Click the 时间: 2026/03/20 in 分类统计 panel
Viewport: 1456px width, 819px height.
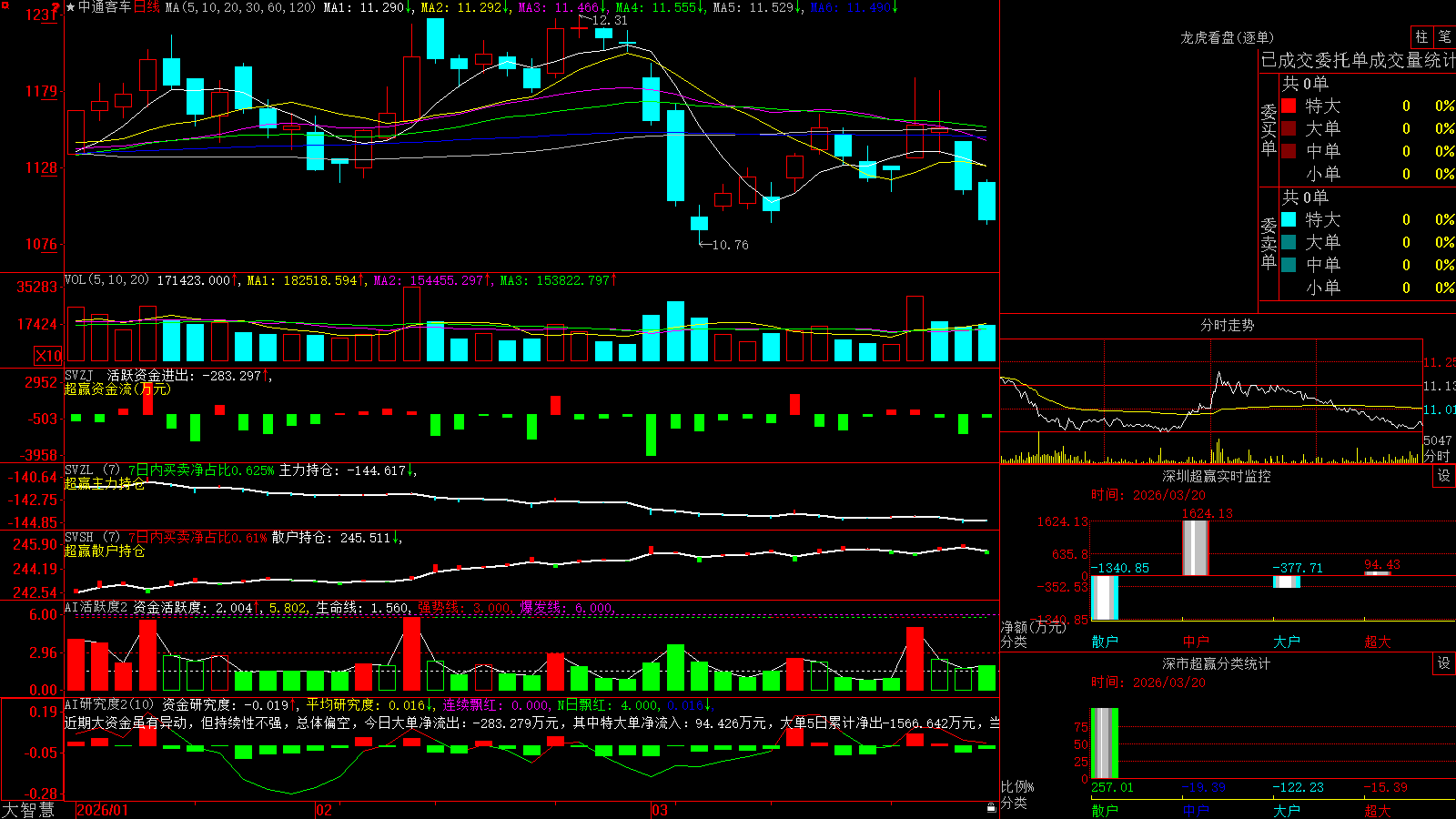coord(1148,682)
